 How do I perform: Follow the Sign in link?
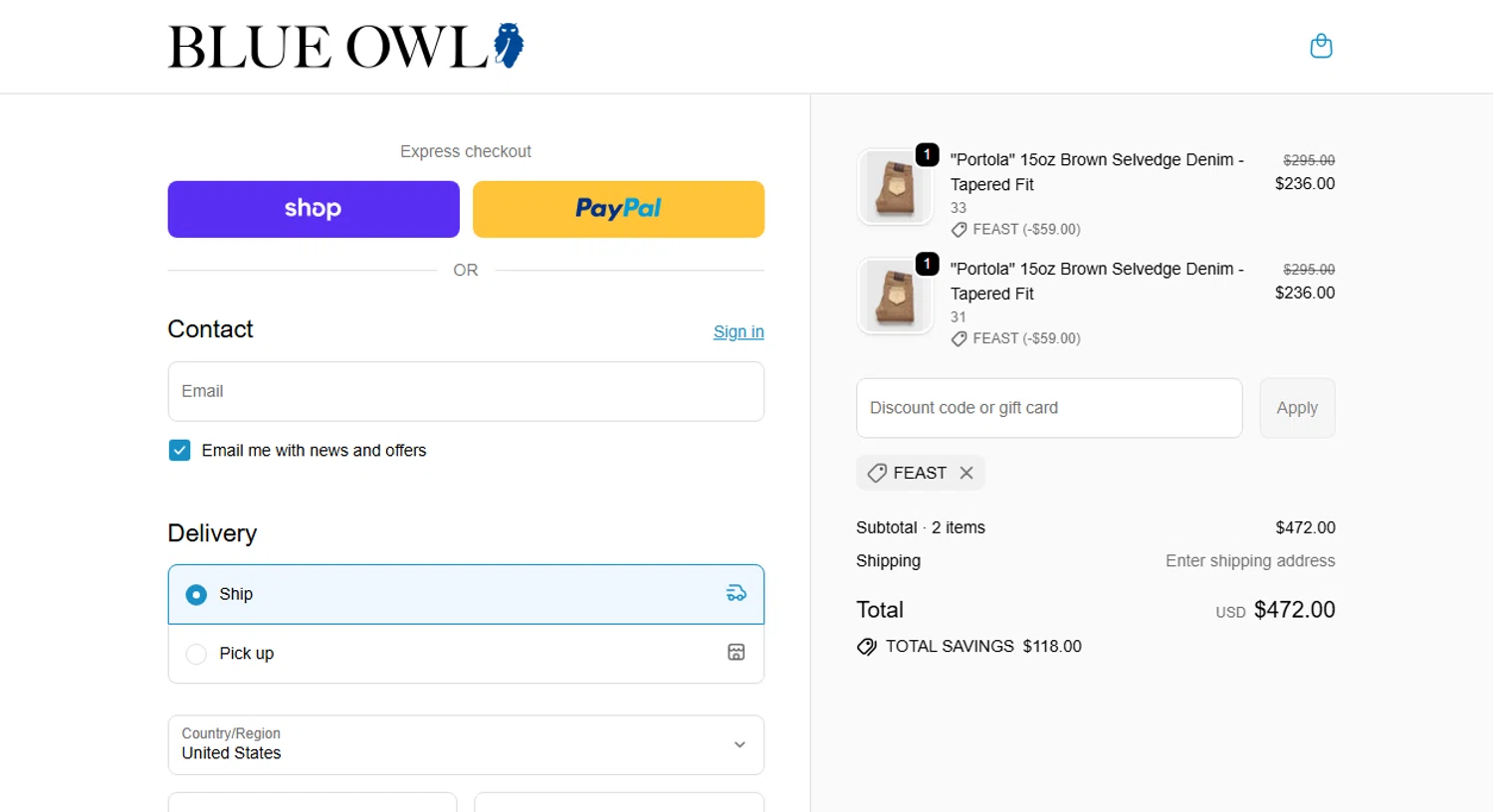(x=739, y=331)
